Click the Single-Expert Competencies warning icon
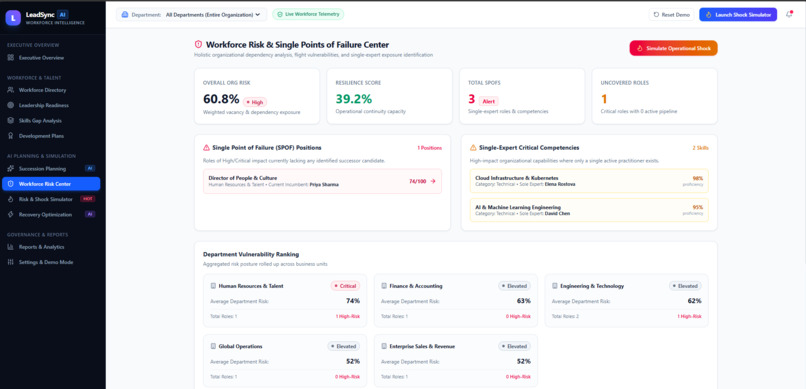Screen dimensions: 806x389 [x=473, y=148]
